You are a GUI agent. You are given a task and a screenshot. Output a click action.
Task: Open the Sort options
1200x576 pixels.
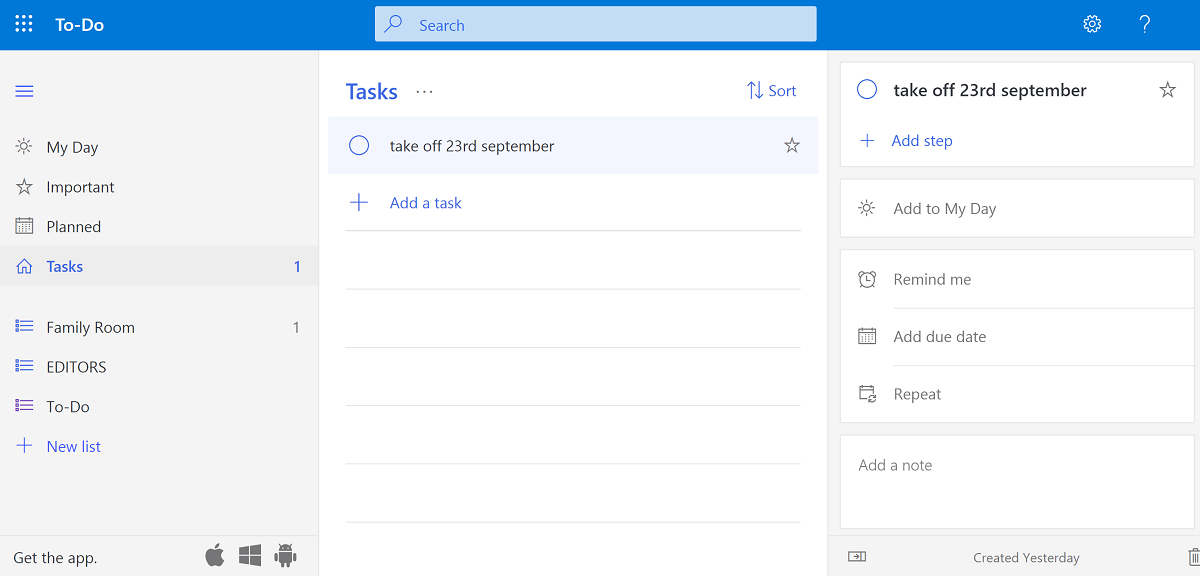(771, 91)
